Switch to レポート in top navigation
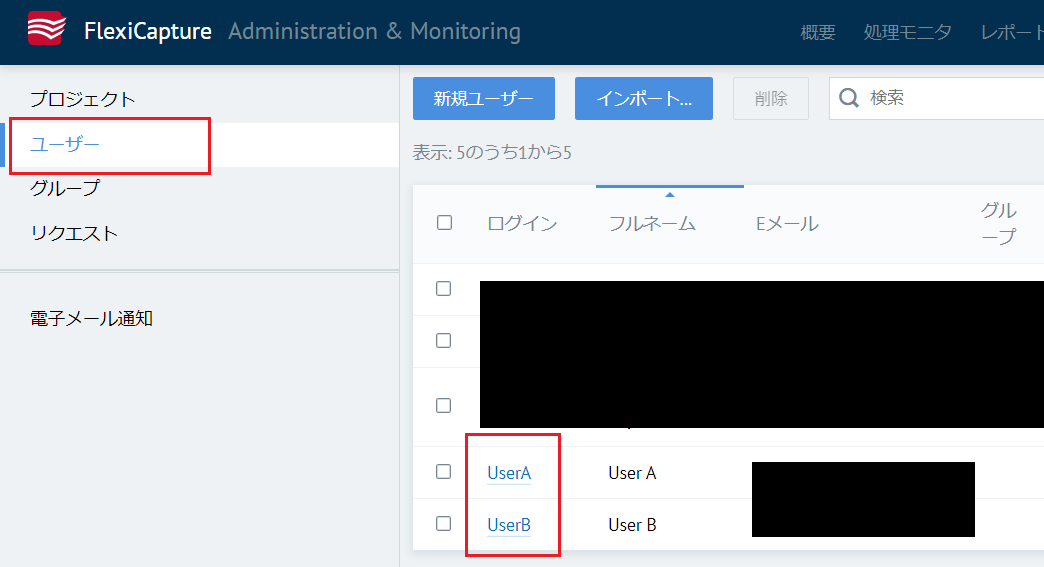The width and height of the screenshot is (1044, 567). (x=1012, y=32)
